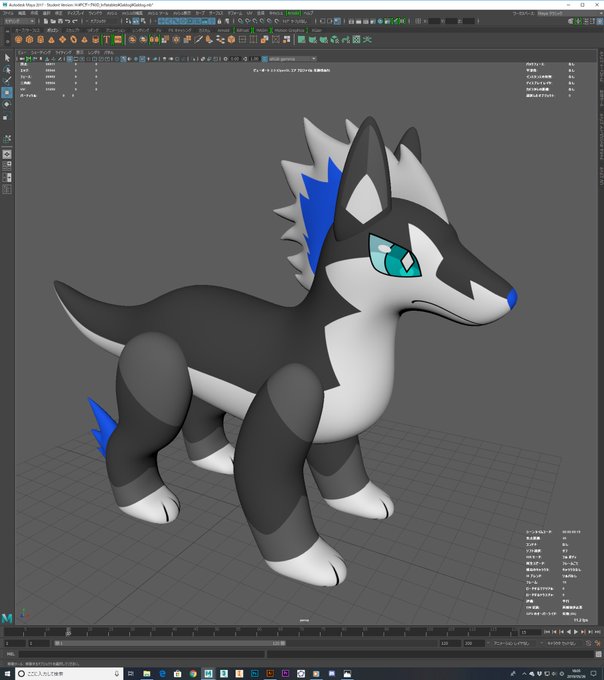This screenshot has width=604, height=680.
Task: Click the SVG tool icon next to the T icon
Action: [x=118, y=39]
